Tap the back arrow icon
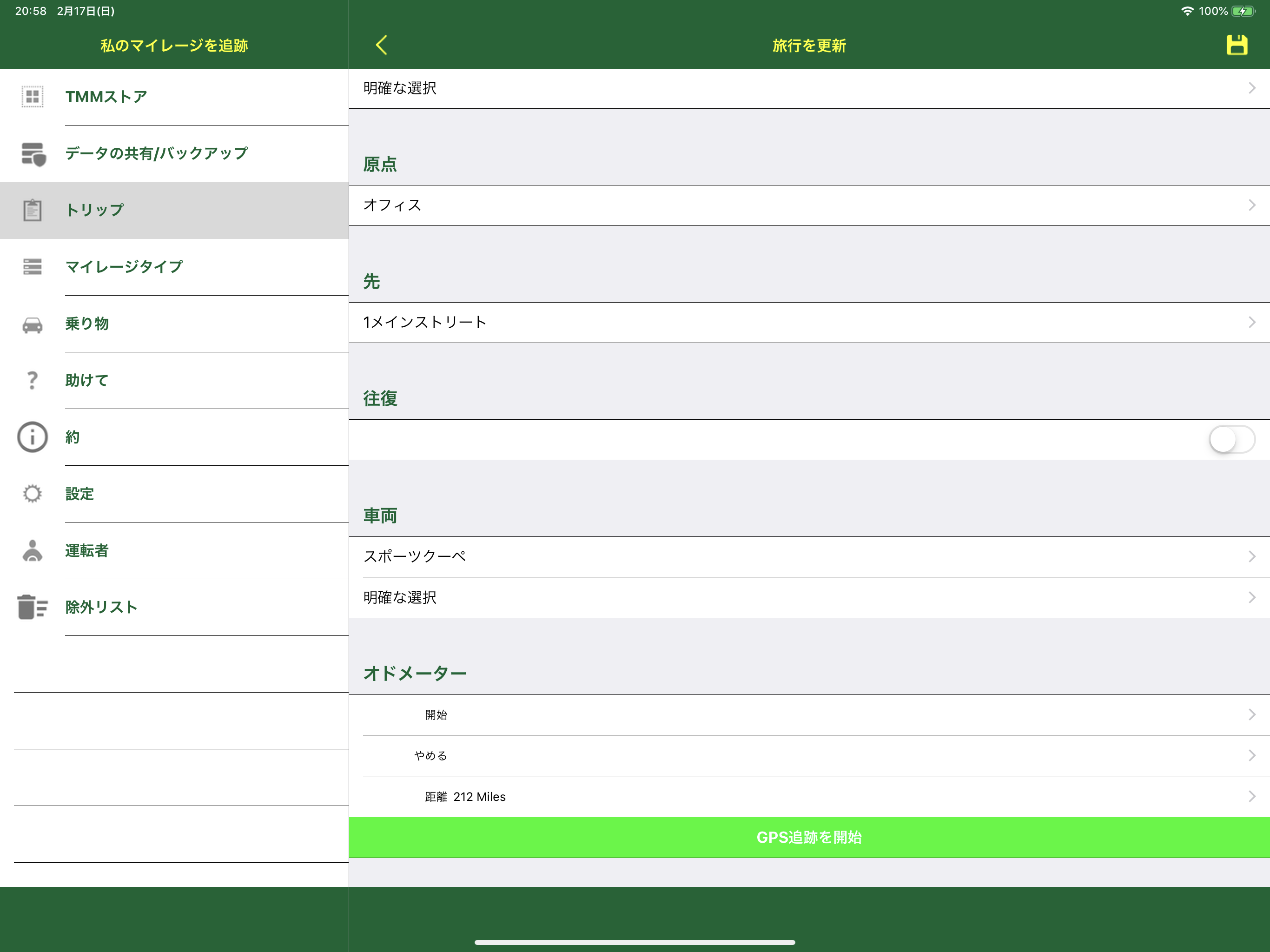Viewport: 1270px width, 952px height. click(x=382, y=45)
